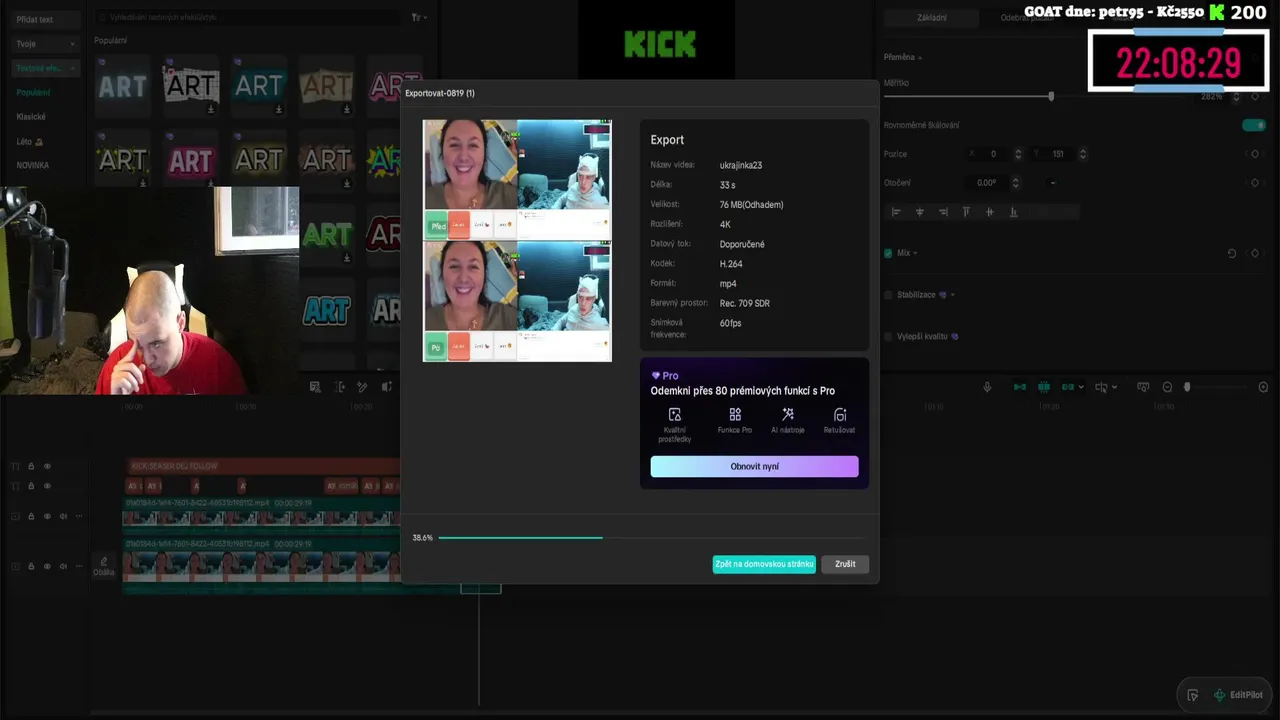Switch to the Základní tab
The width and height of the screenshot is (1280, 720).
click(x=932, y=17)
